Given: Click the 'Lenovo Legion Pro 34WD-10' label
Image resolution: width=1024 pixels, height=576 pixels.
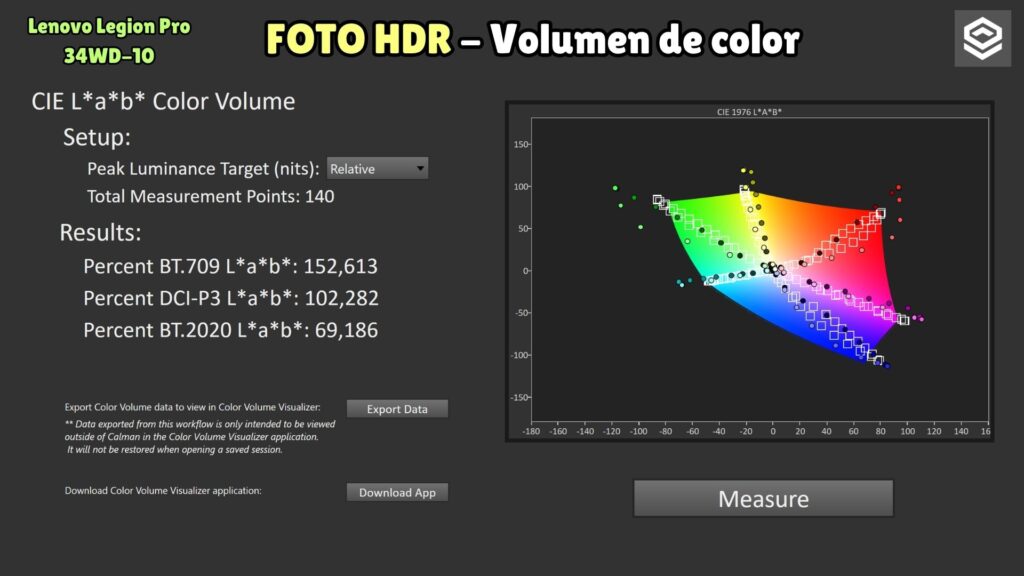Looking at the screenshot, I should 109,40.
